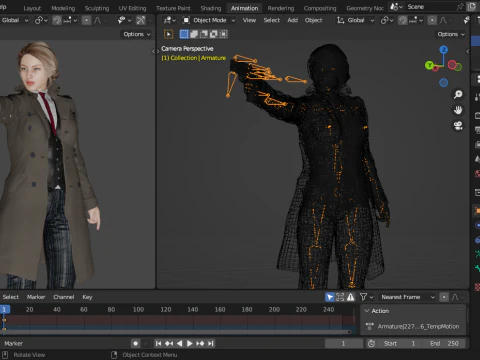Toggle the auto keying record button
The height and width of the screenshot is (360, 480).
click(x=136, y=343)
